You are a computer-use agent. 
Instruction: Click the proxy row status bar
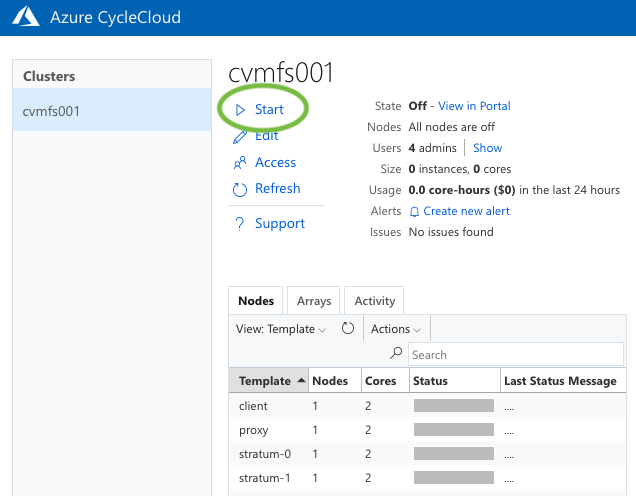(454, 429)
